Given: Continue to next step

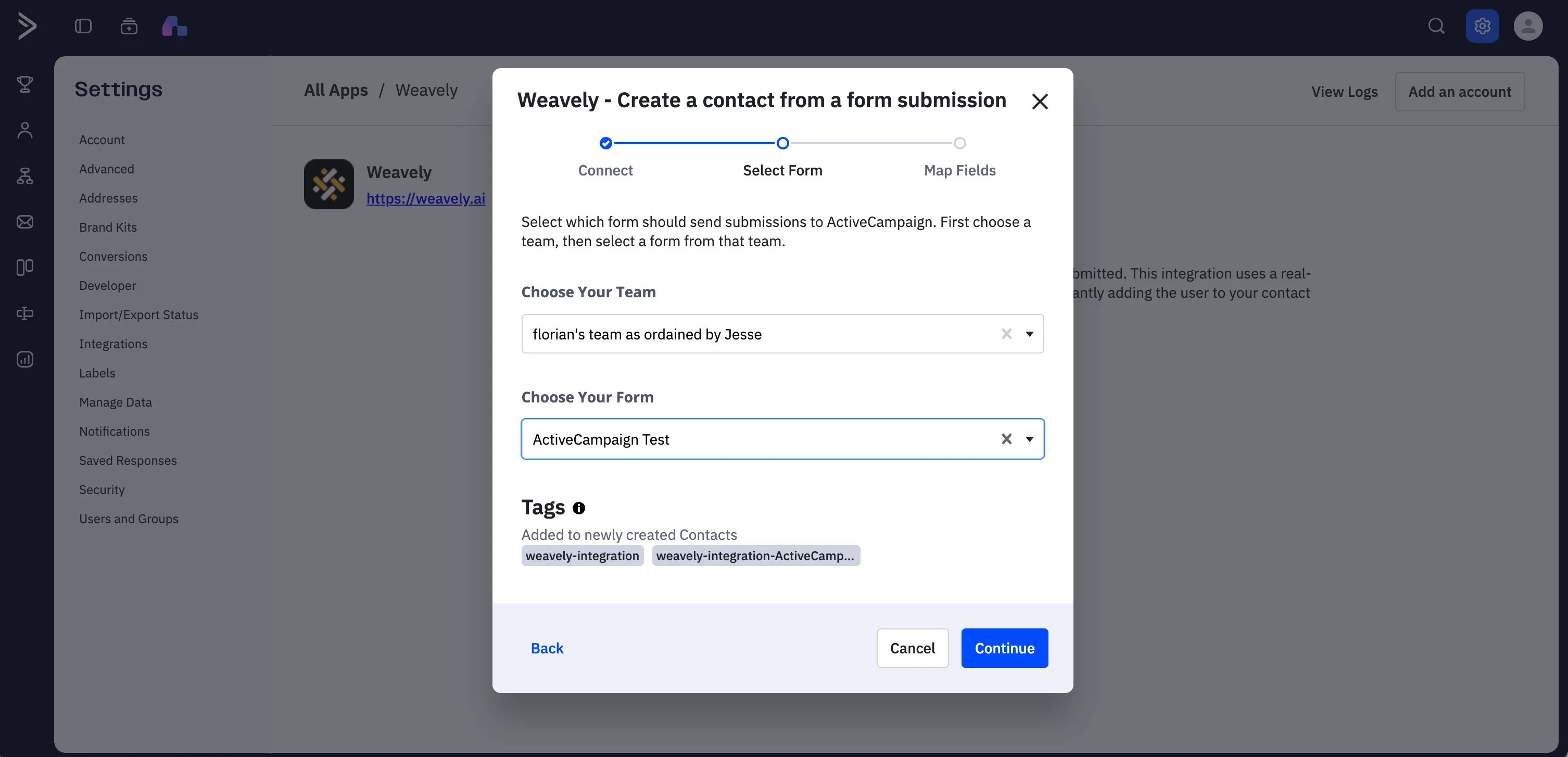Looking at the screenshot, I should pos(1004,648).
